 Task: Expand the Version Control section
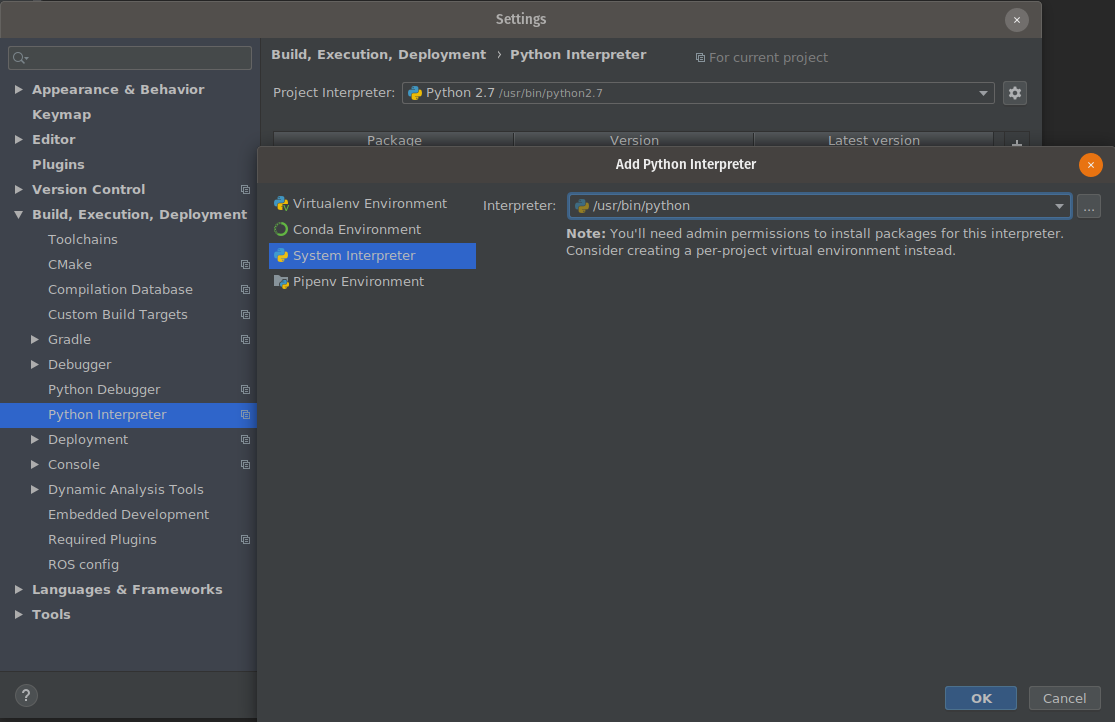(18, 189)
